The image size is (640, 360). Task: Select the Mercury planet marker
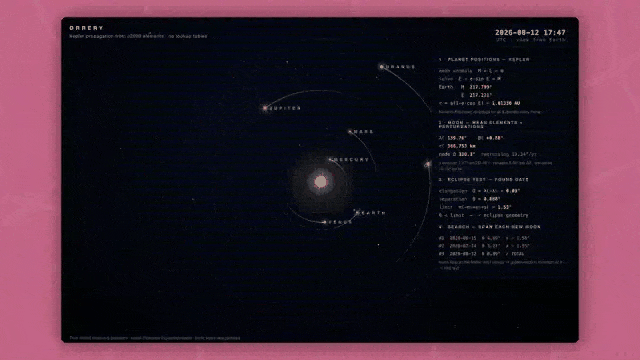click(330, 160)
